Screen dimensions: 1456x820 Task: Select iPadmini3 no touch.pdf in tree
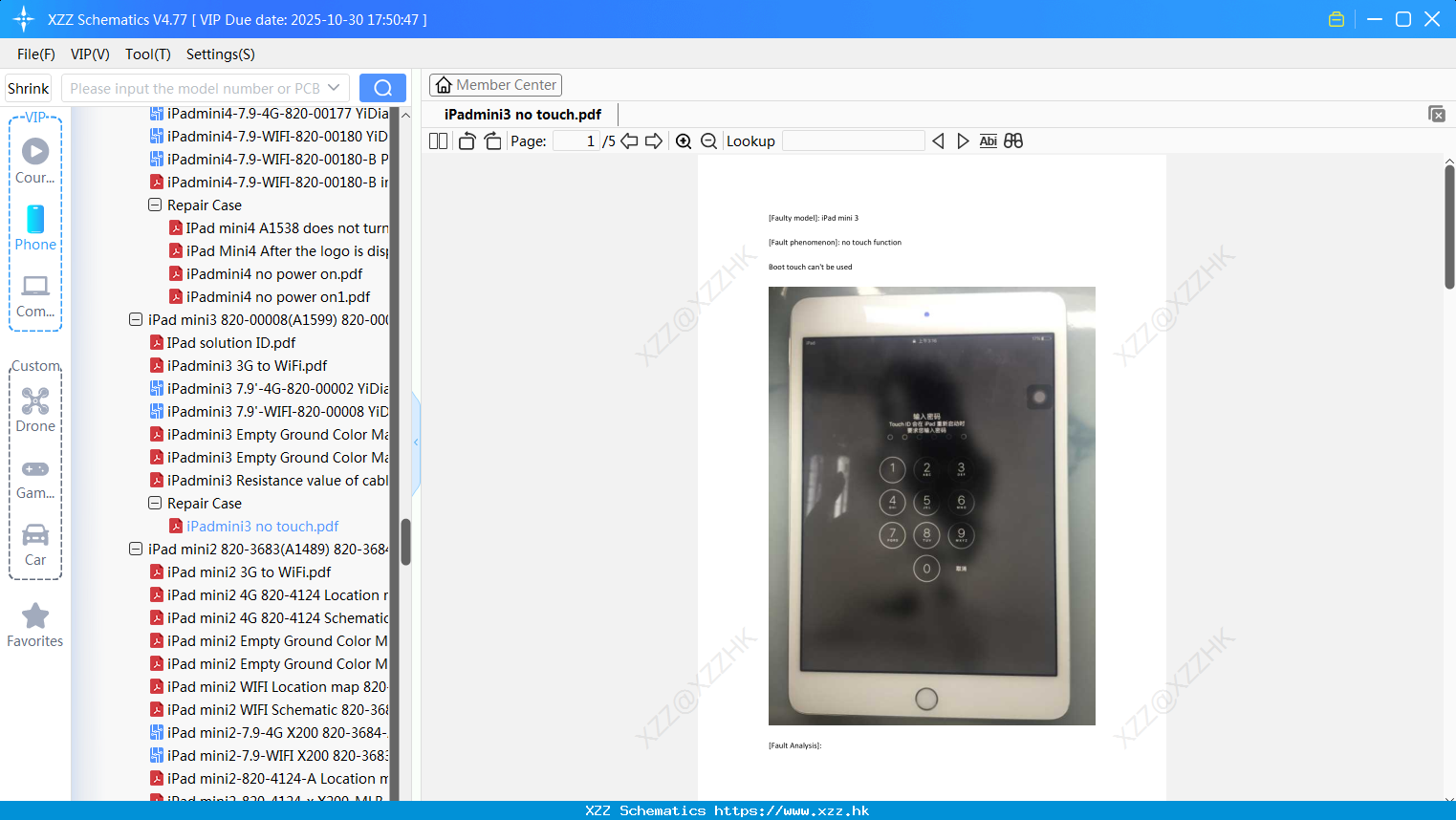click(x=253, y=527)
